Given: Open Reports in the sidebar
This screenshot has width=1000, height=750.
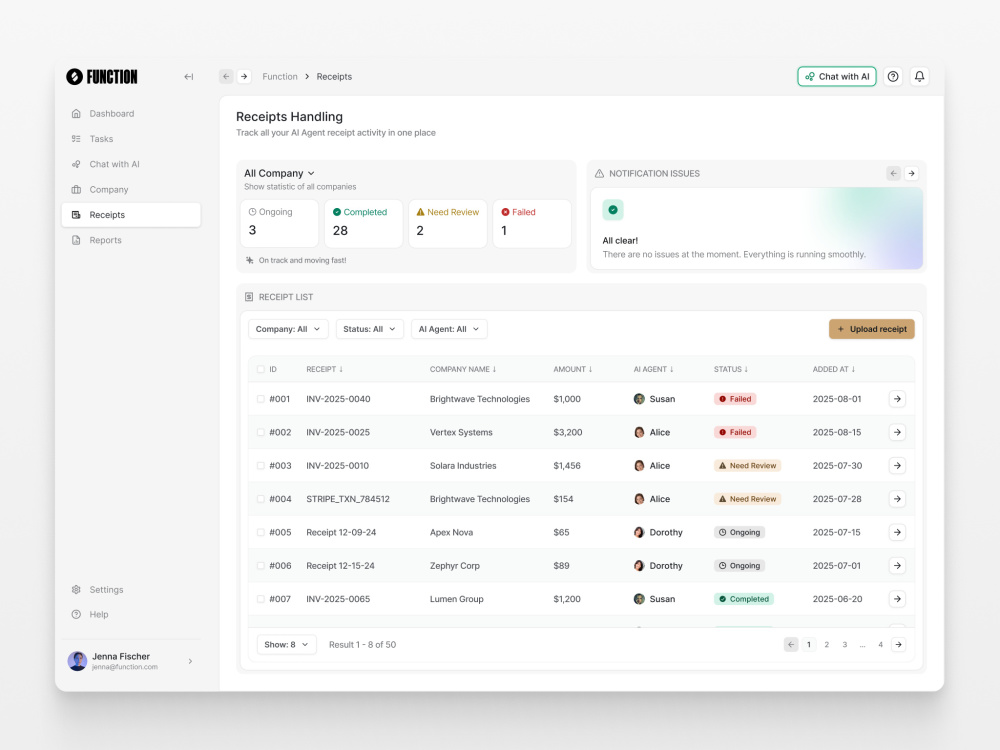Looking at the screenshot, I should tap(131, 240).
